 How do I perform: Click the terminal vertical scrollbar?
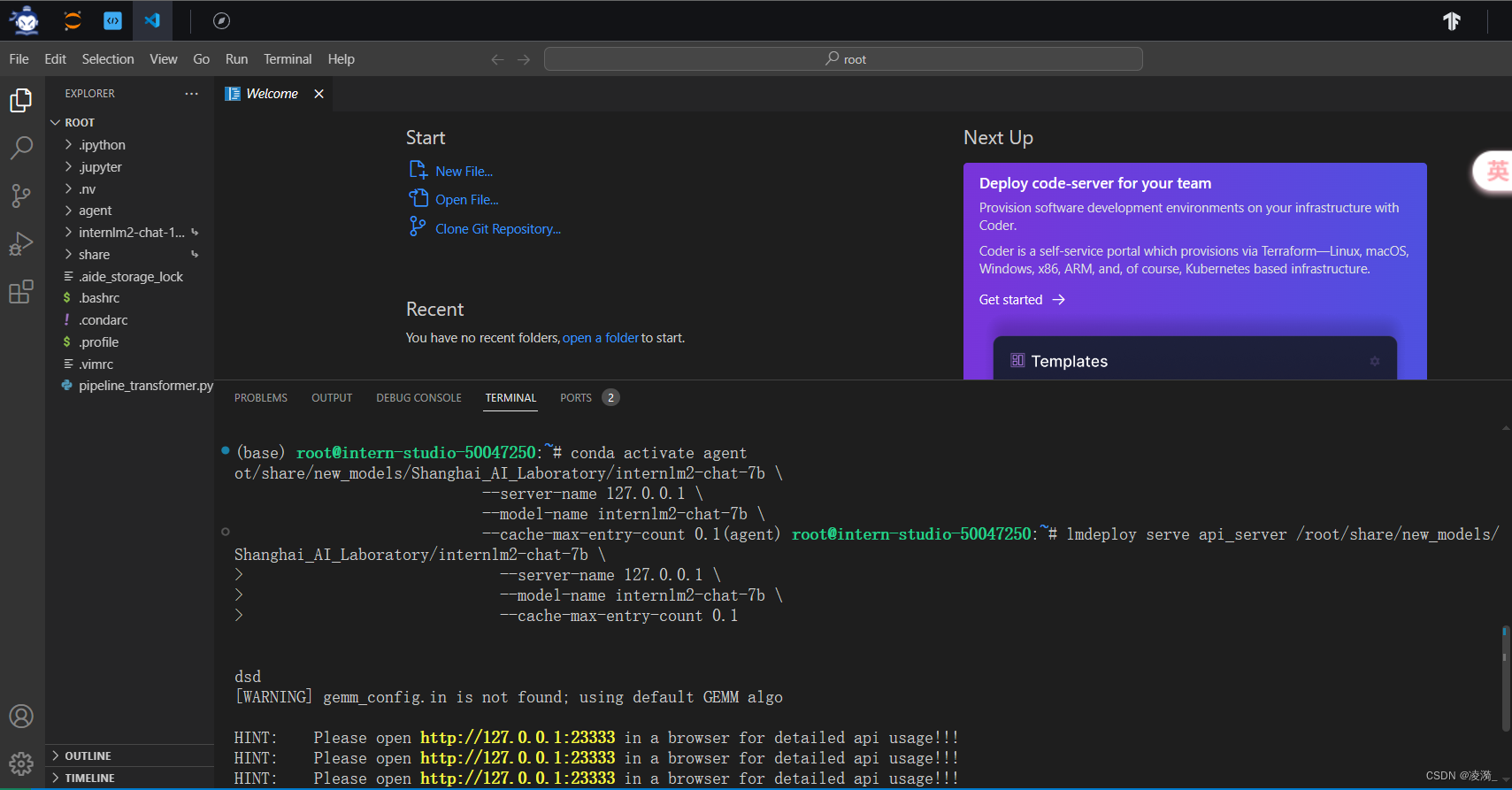click(1505, 679)
